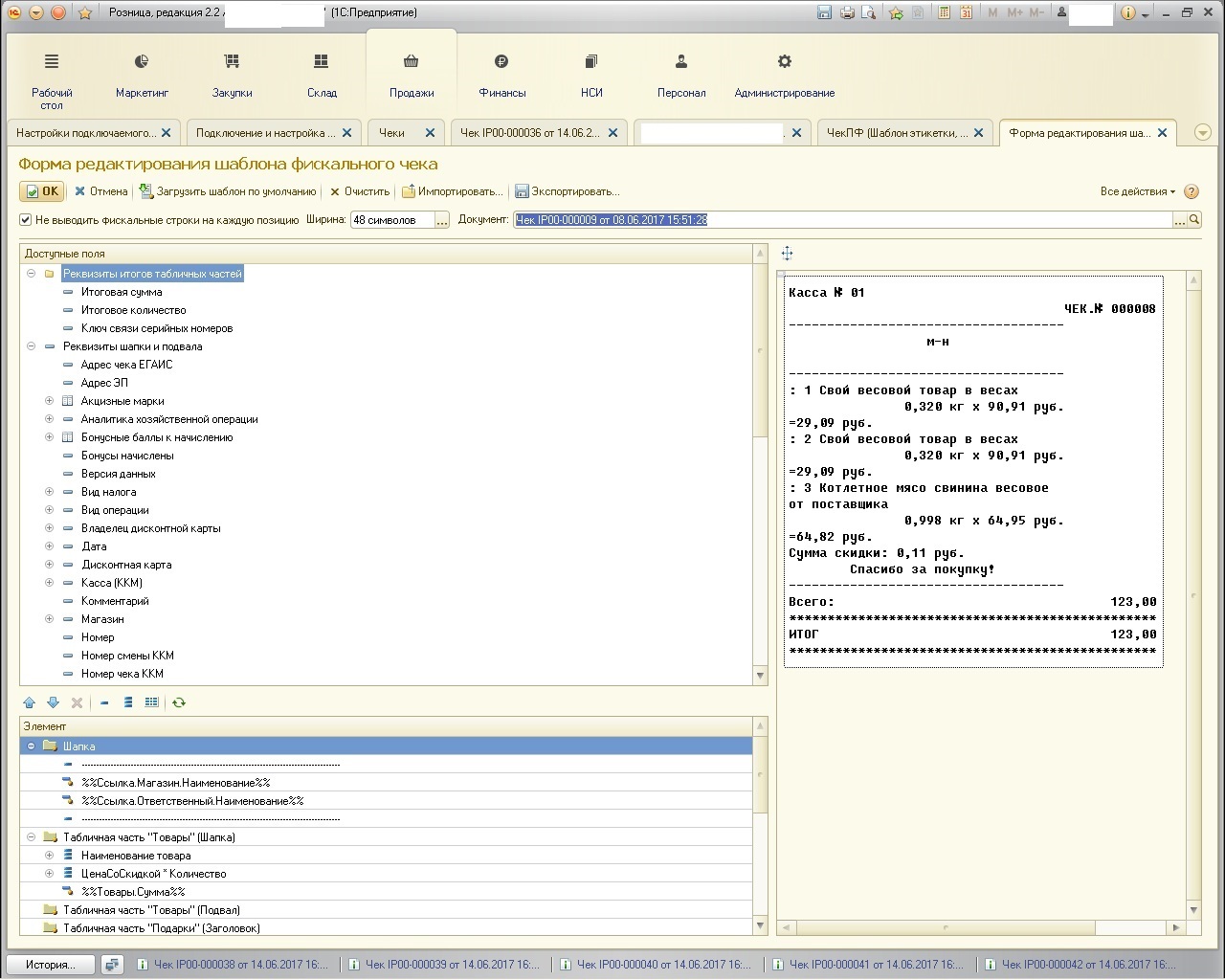The width and height of the screenshot is (1225, 980).
Task: Open the Все действия dropdown menu
Action: 1137,191
